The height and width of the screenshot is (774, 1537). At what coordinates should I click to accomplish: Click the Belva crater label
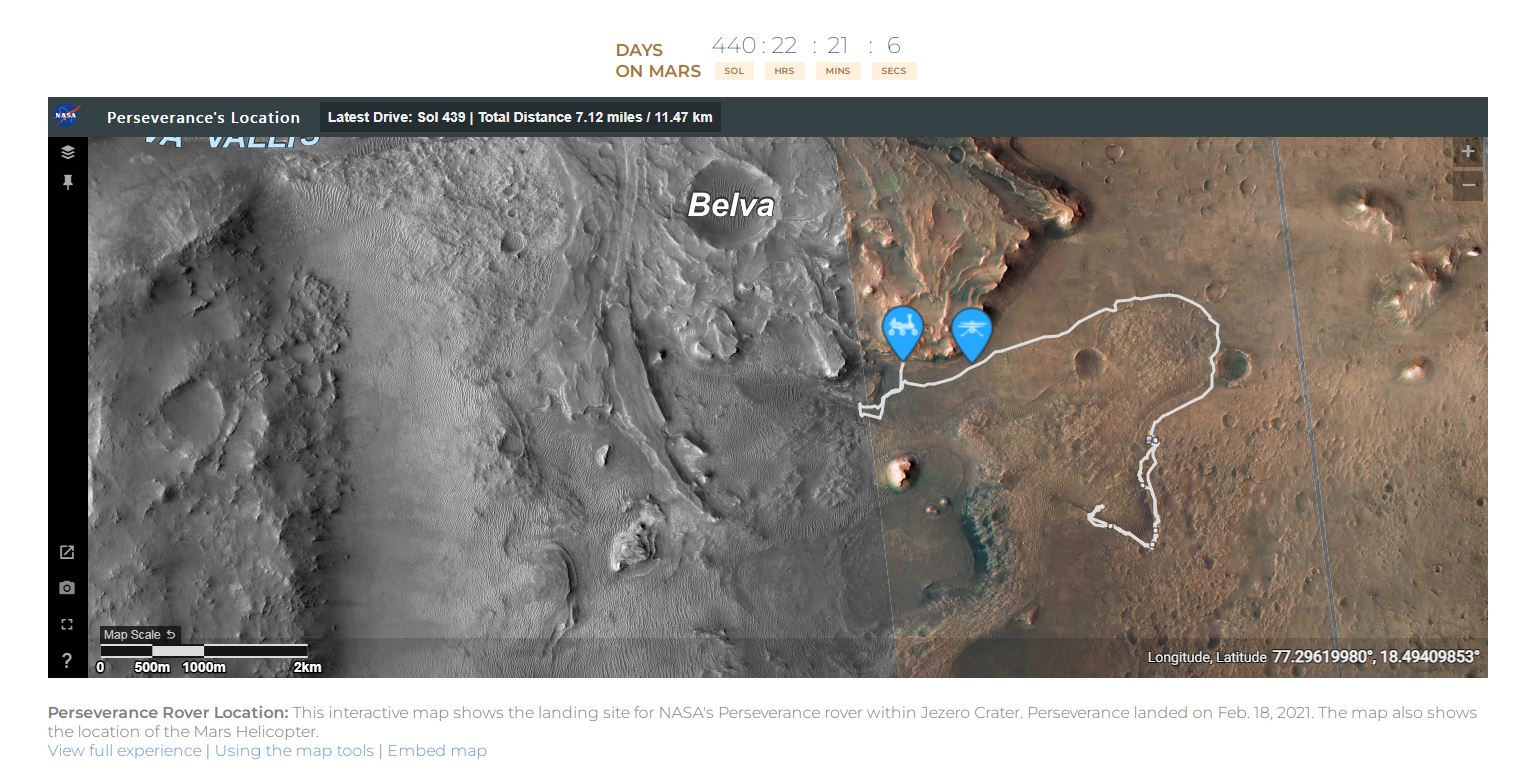pos(731,205)
